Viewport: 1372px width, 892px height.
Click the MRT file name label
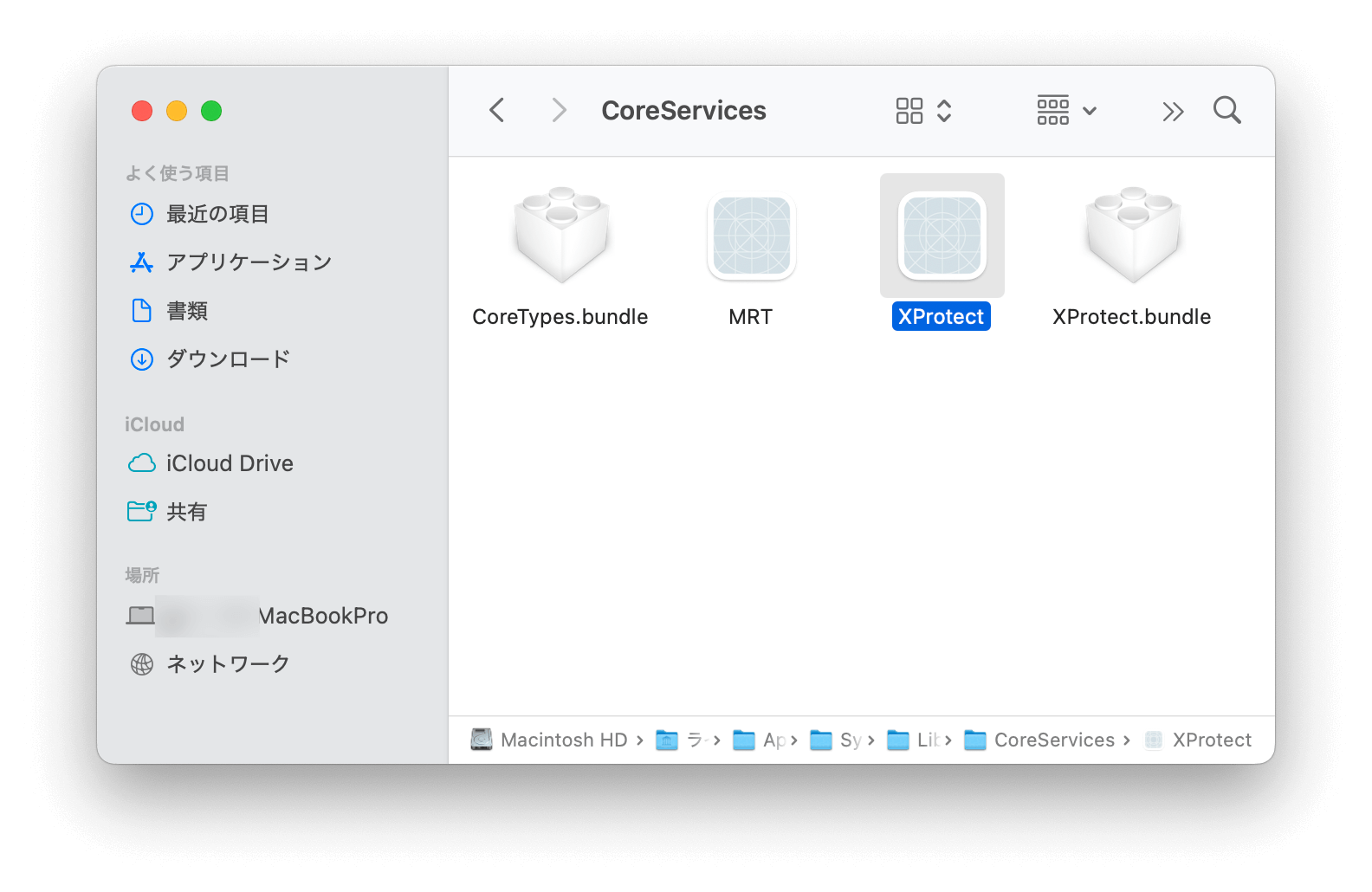point(750,317)
